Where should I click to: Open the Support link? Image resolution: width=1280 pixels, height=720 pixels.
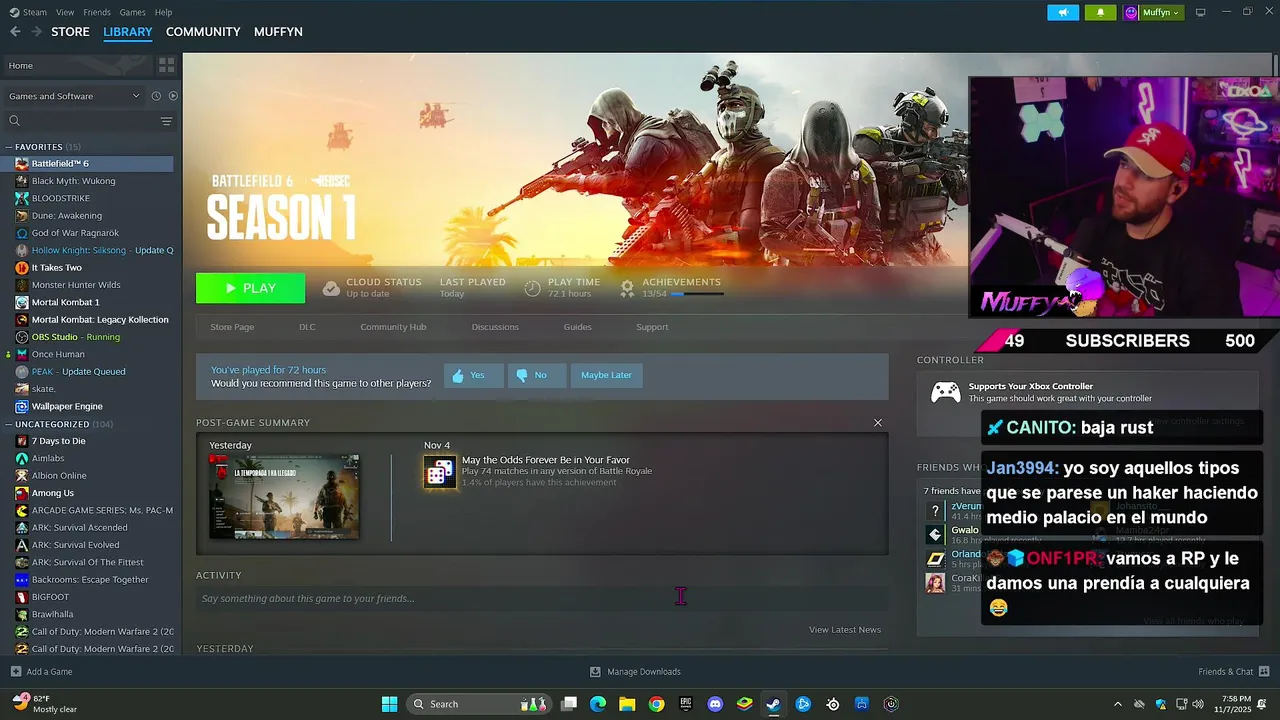tap(652, 327)
